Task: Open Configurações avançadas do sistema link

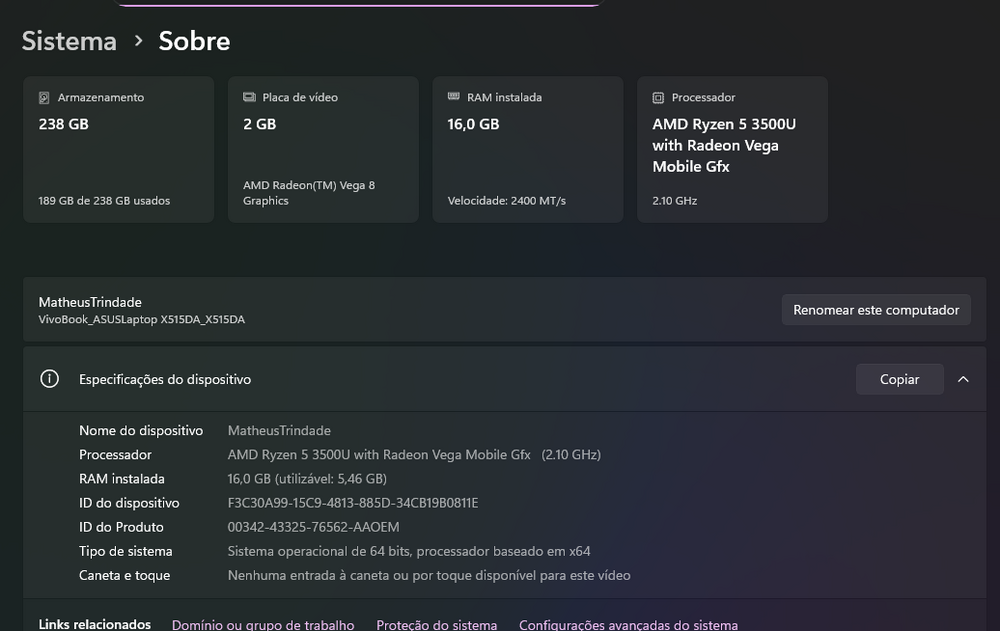Action: pyautogui.click(x=628, y=625)
